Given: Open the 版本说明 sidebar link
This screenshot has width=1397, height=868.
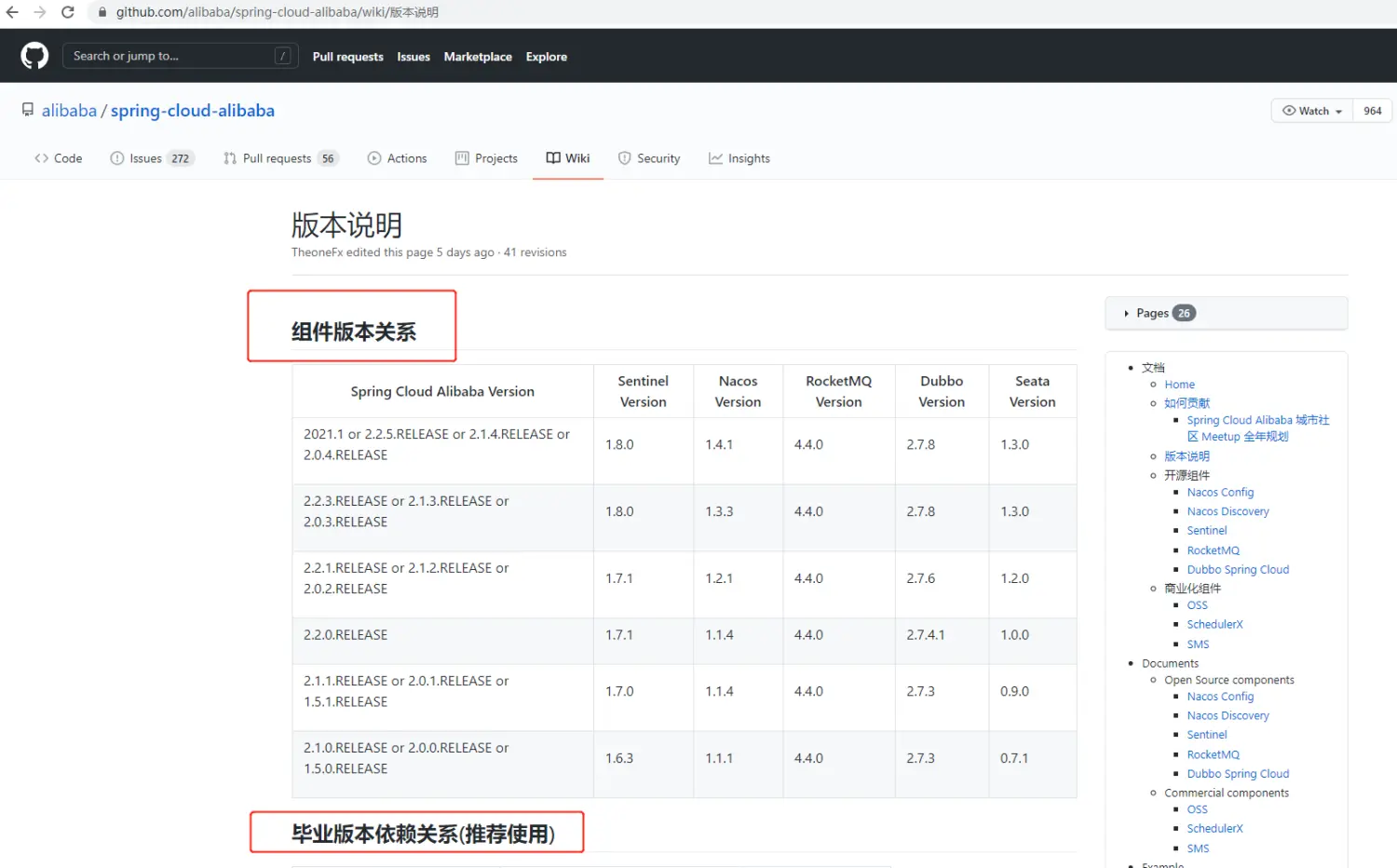Looking at the screenshot, I should coord(1187,456).
